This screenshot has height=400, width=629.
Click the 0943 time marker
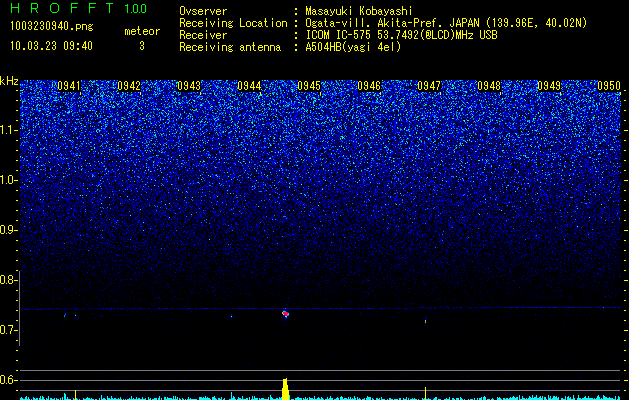[x=189, y=86]
